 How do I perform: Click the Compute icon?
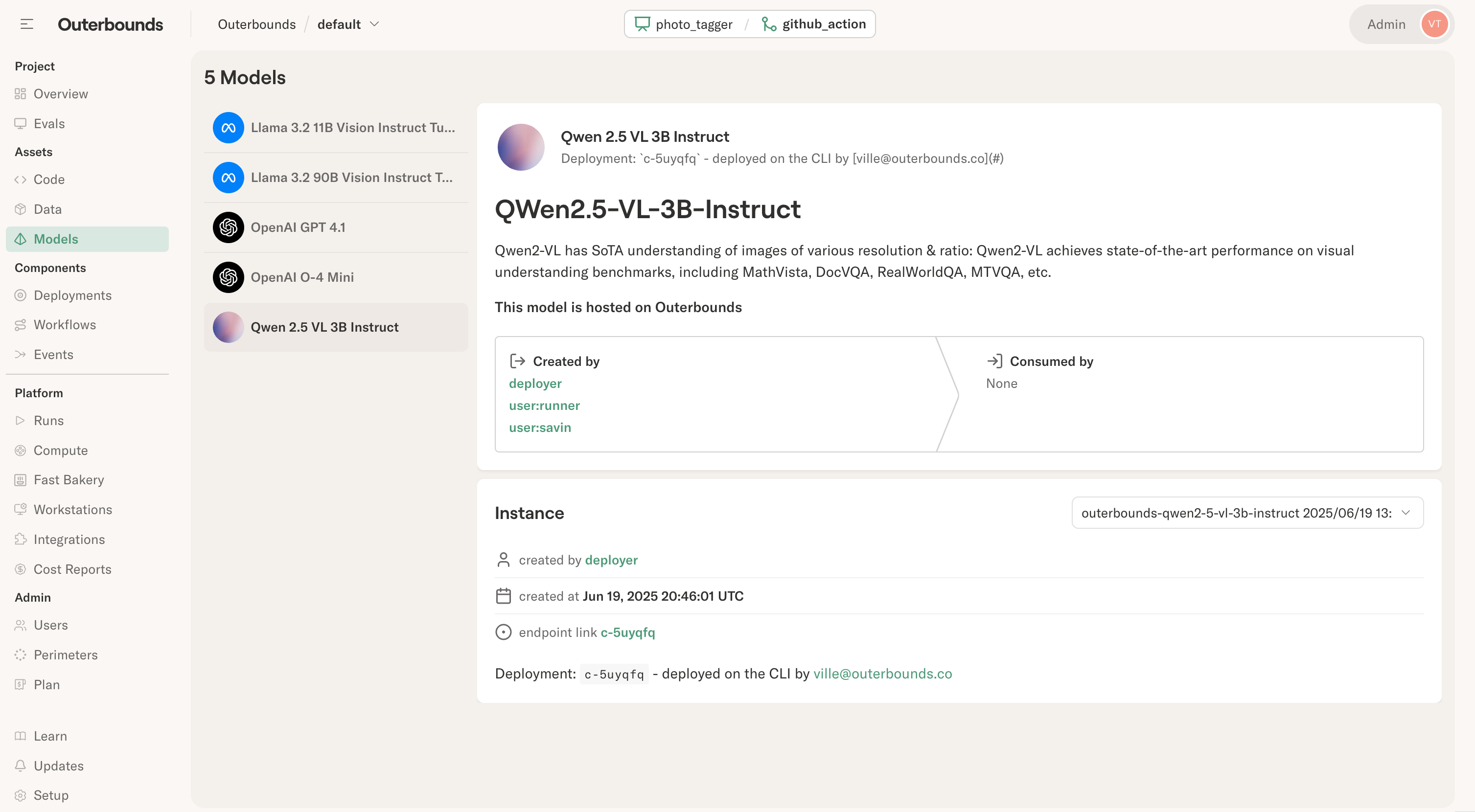point(21,451)
